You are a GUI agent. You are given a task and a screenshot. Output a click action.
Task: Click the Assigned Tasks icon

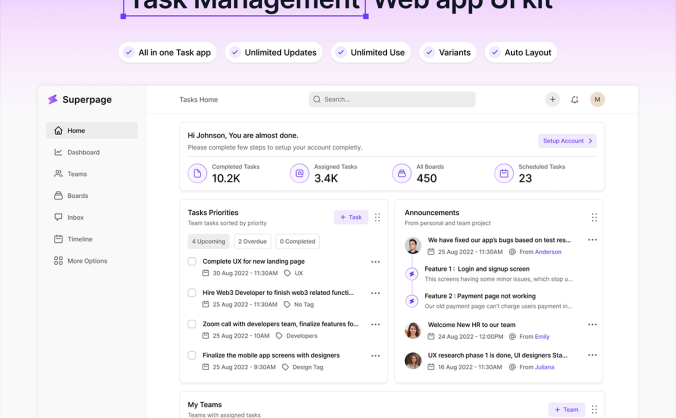pyautogui.click(x=299, y=173)
